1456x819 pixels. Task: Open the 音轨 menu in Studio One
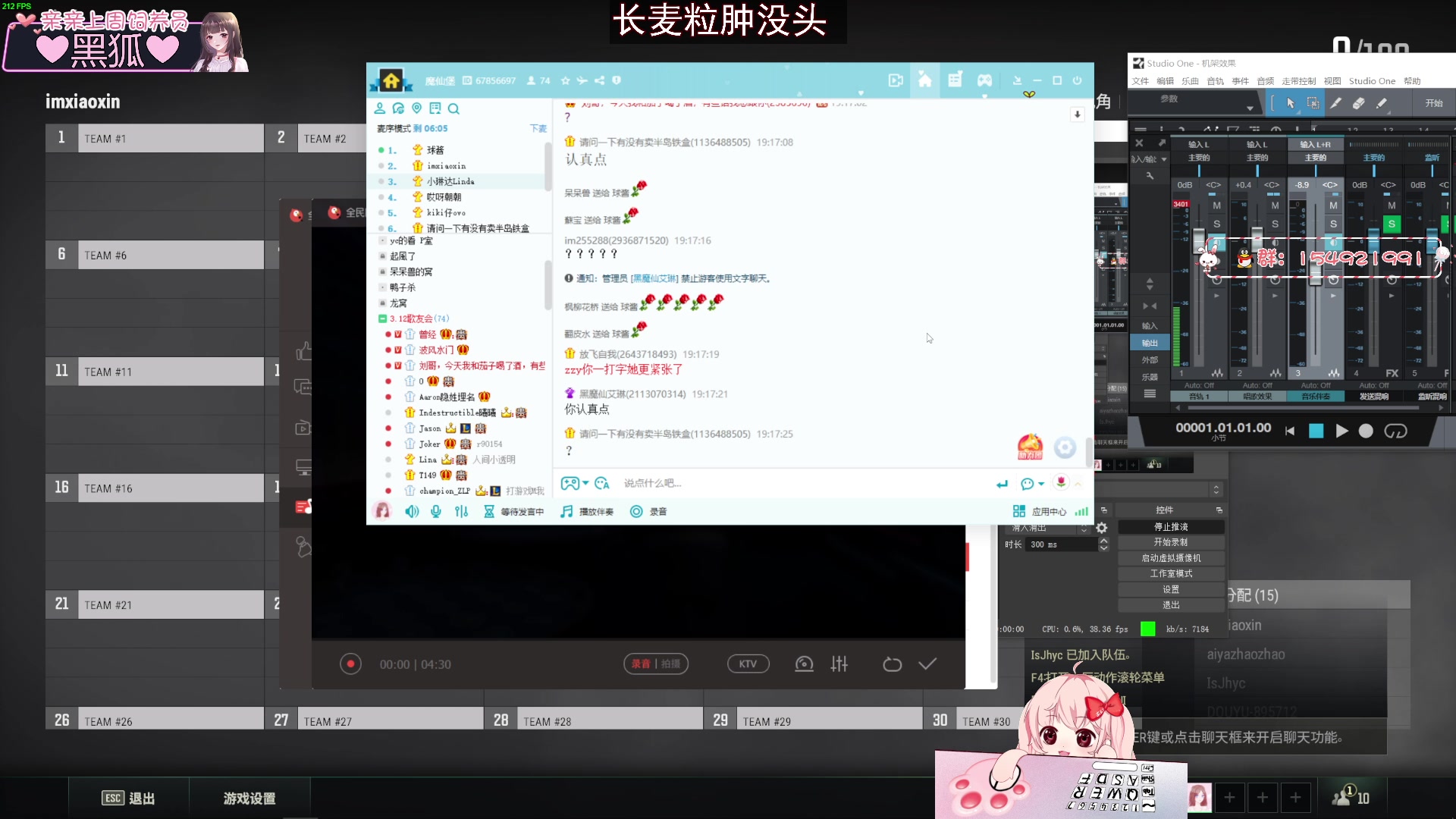tap(1215, 81)
